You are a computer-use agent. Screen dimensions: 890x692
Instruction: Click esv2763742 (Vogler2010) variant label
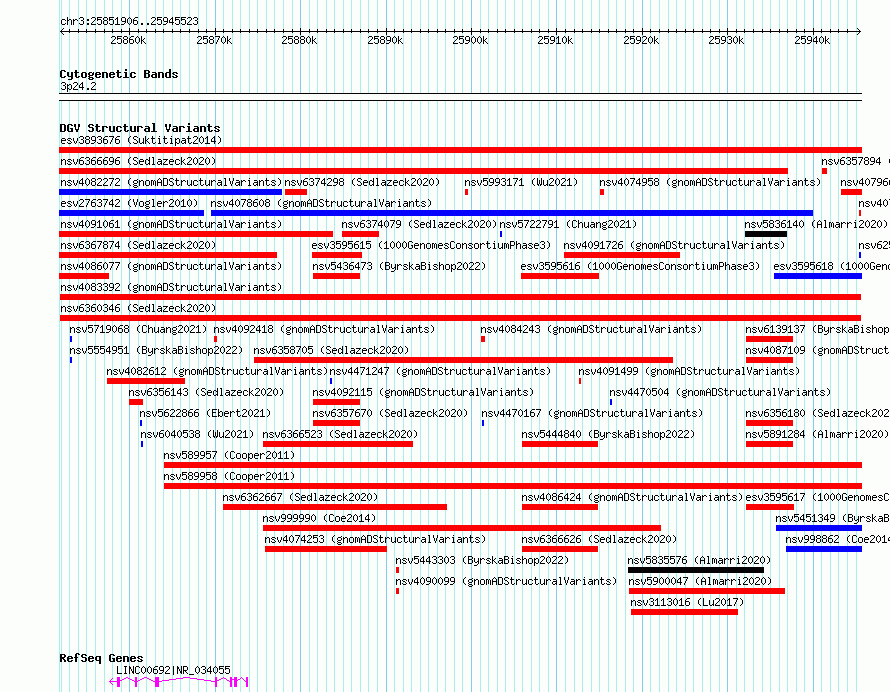point(129,203)
